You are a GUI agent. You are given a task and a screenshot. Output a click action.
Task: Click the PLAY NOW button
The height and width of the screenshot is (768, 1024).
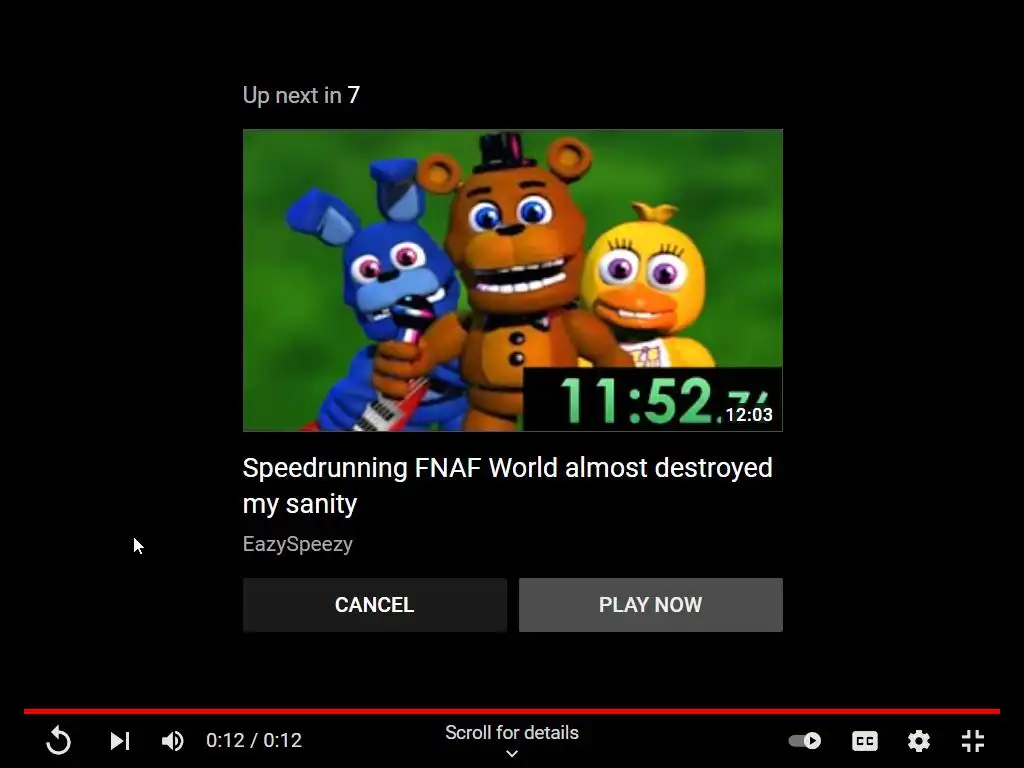650,605
